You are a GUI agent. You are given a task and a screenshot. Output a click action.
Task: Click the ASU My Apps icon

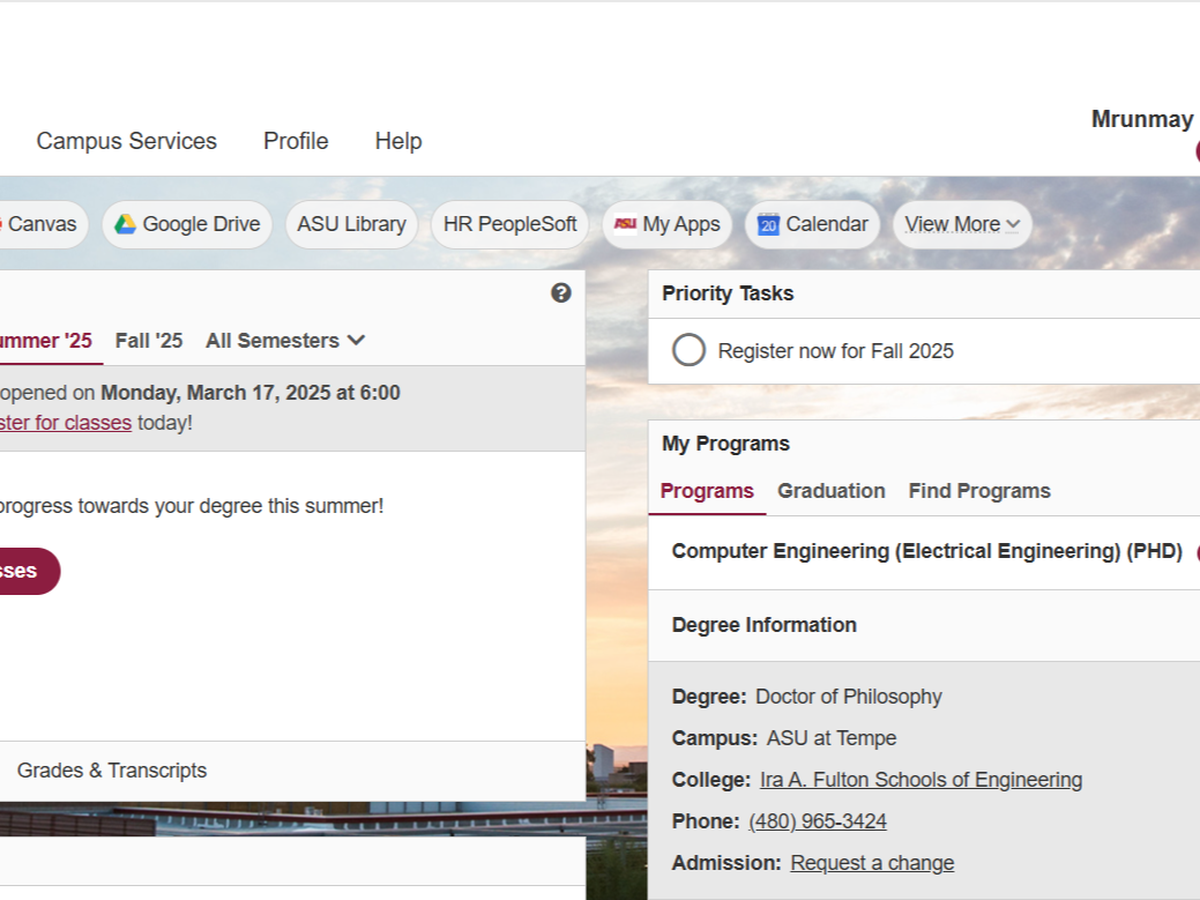[x=625, y=224]
